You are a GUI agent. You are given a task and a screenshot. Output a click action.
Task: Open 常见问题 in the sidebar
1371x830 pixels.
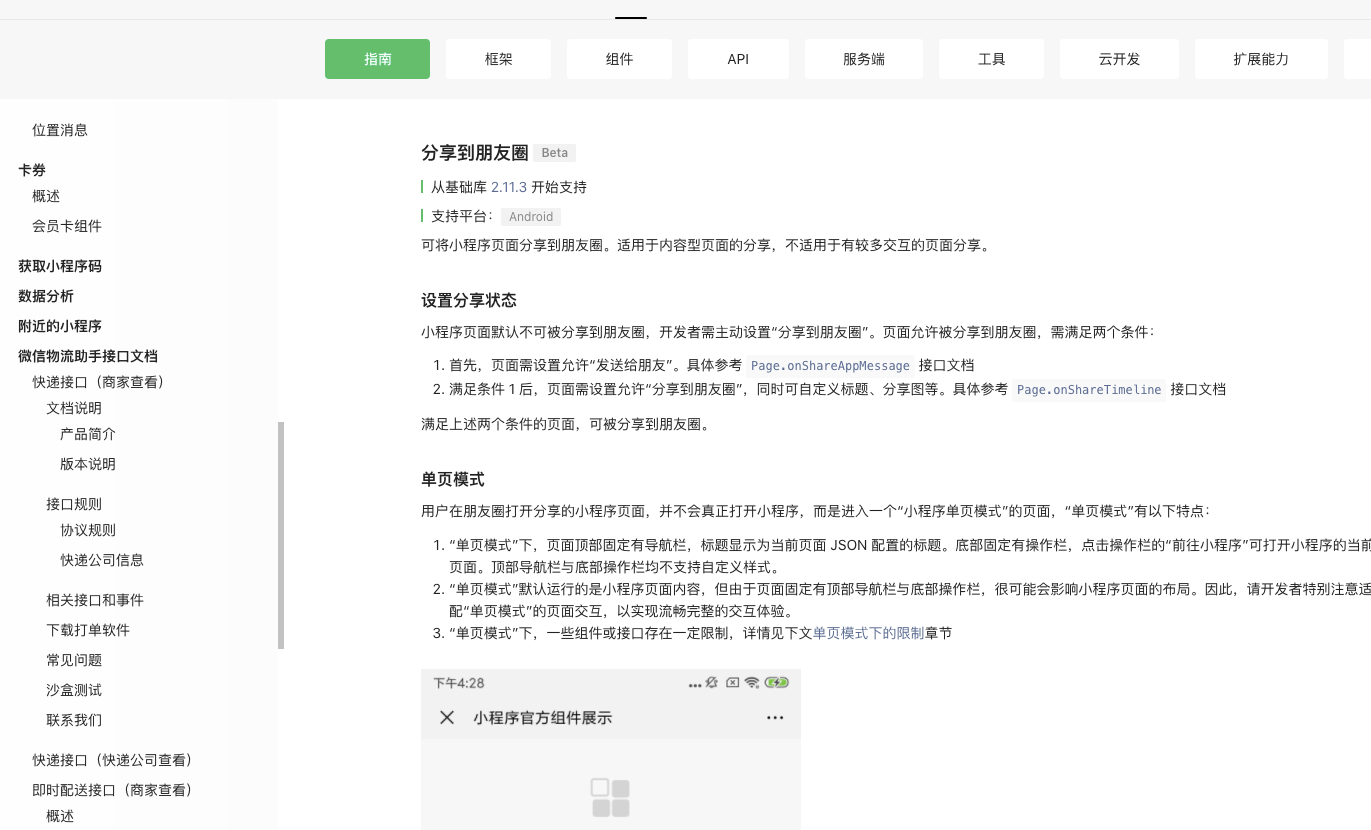(74, 660)
